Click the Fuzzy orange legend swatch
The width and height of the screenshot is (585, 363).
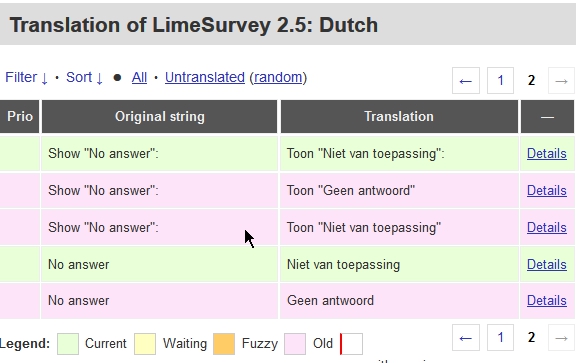224,344
